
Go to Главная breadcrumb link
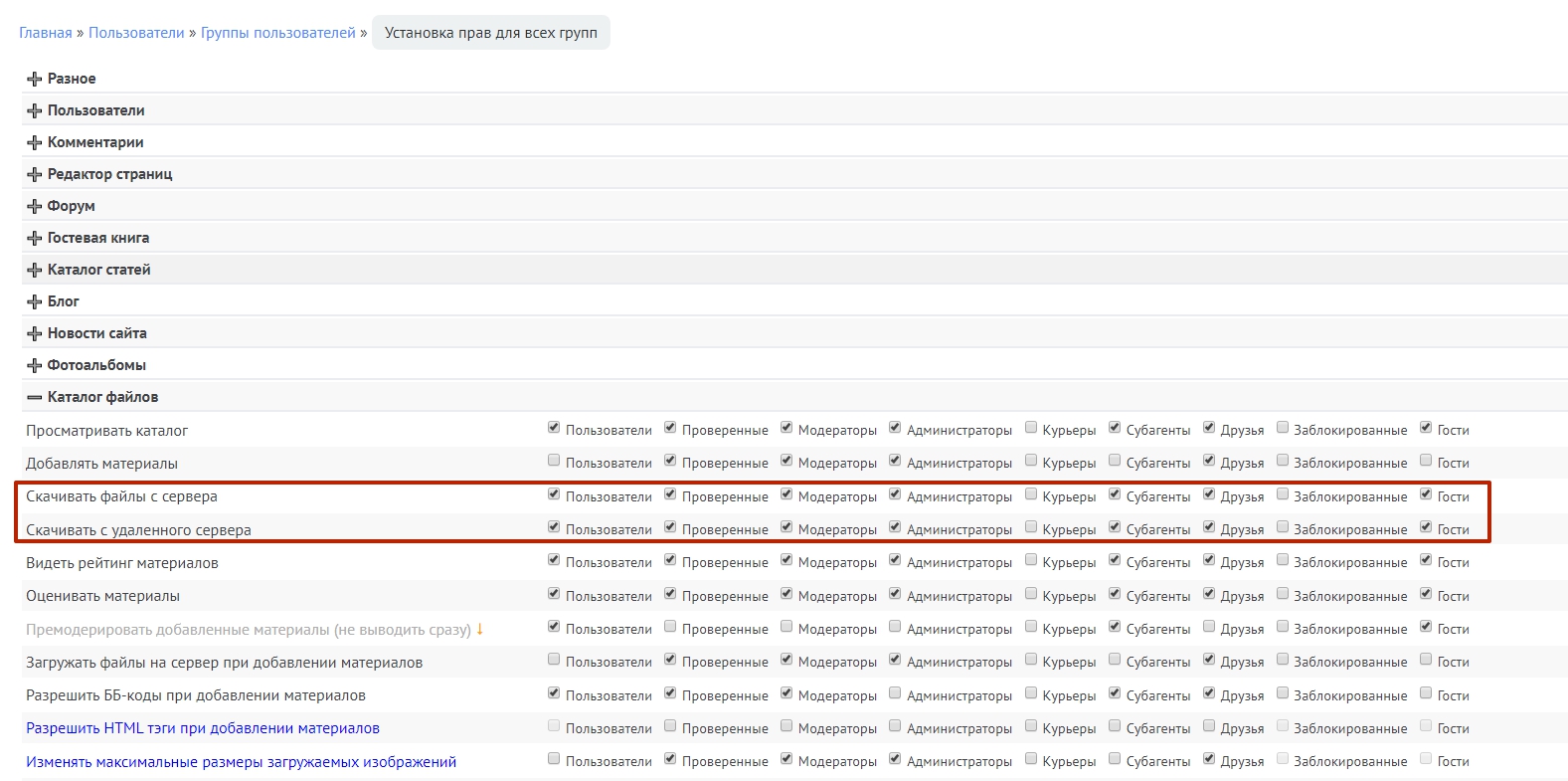pyautogui.click(x=46, y=33)
